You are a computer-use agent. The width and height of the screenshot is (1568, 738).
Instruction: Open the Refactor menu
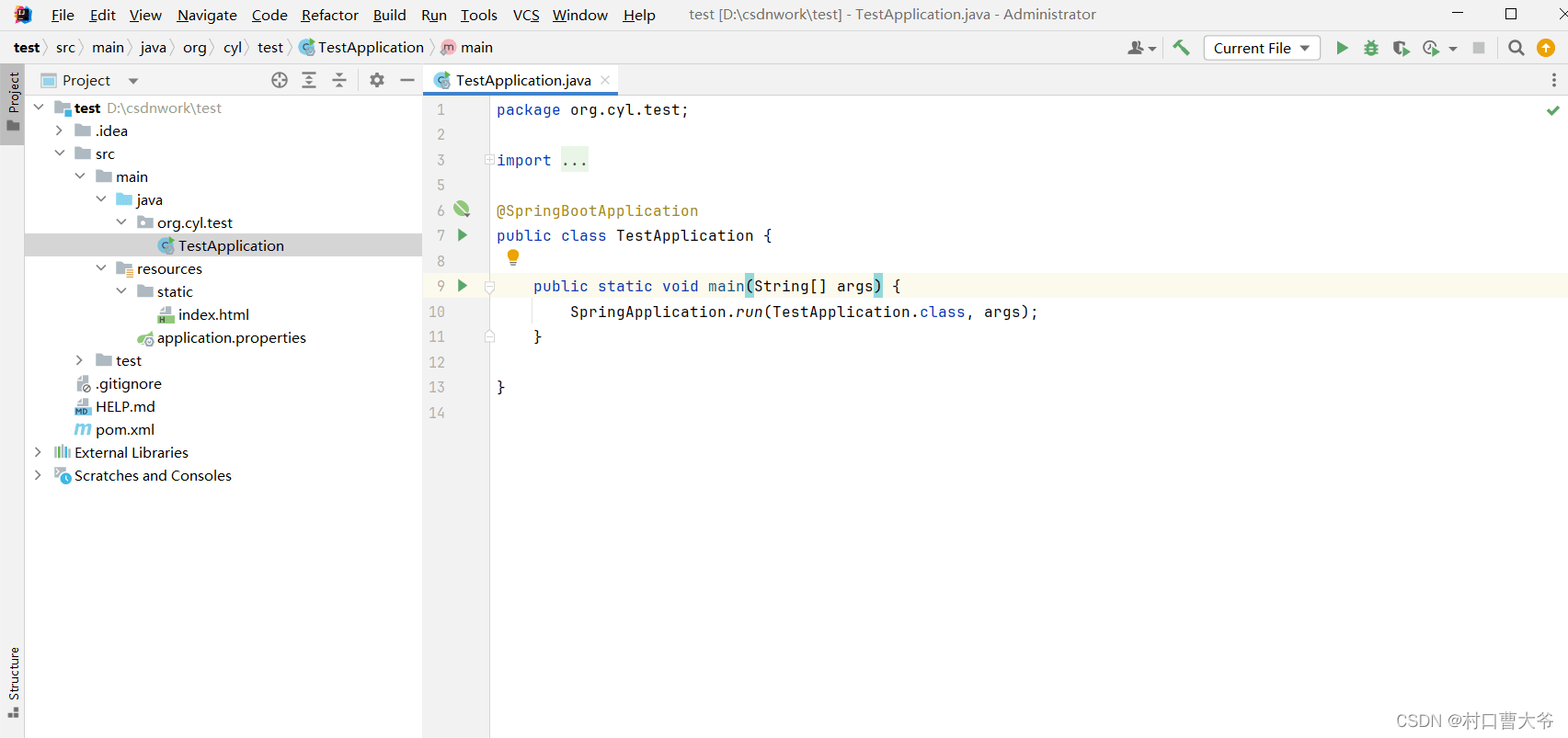tap(330, 15)
